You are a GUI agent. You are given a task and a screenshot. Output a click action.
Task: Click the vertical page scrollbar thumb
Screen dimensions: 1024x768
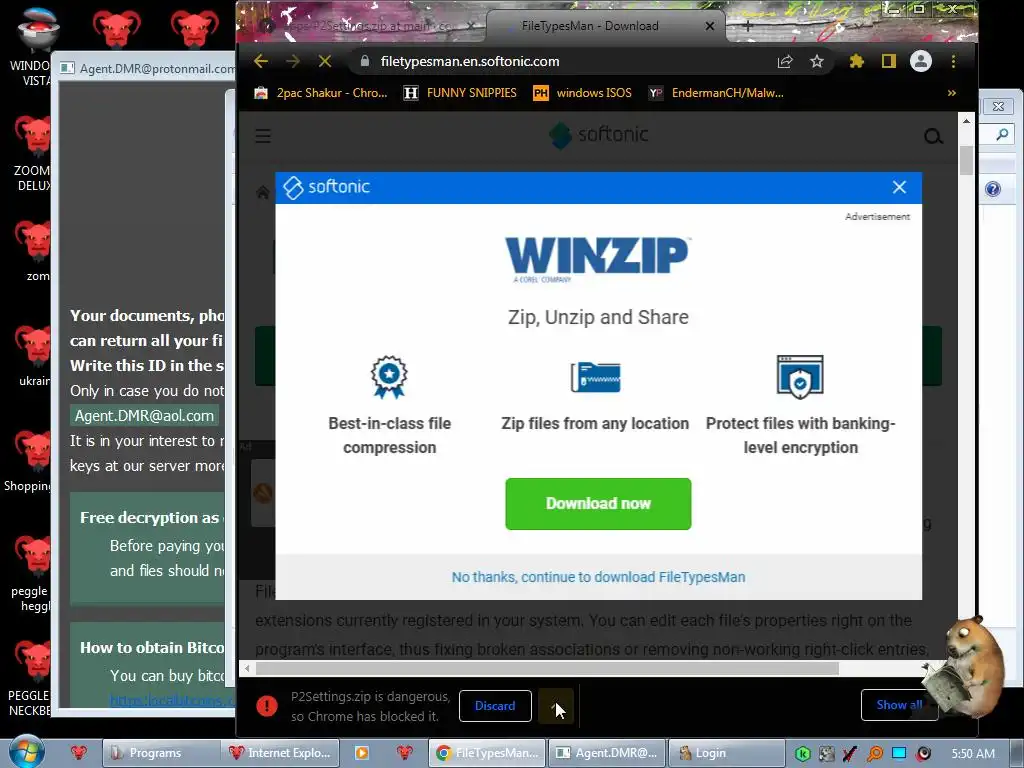point(967,160)
